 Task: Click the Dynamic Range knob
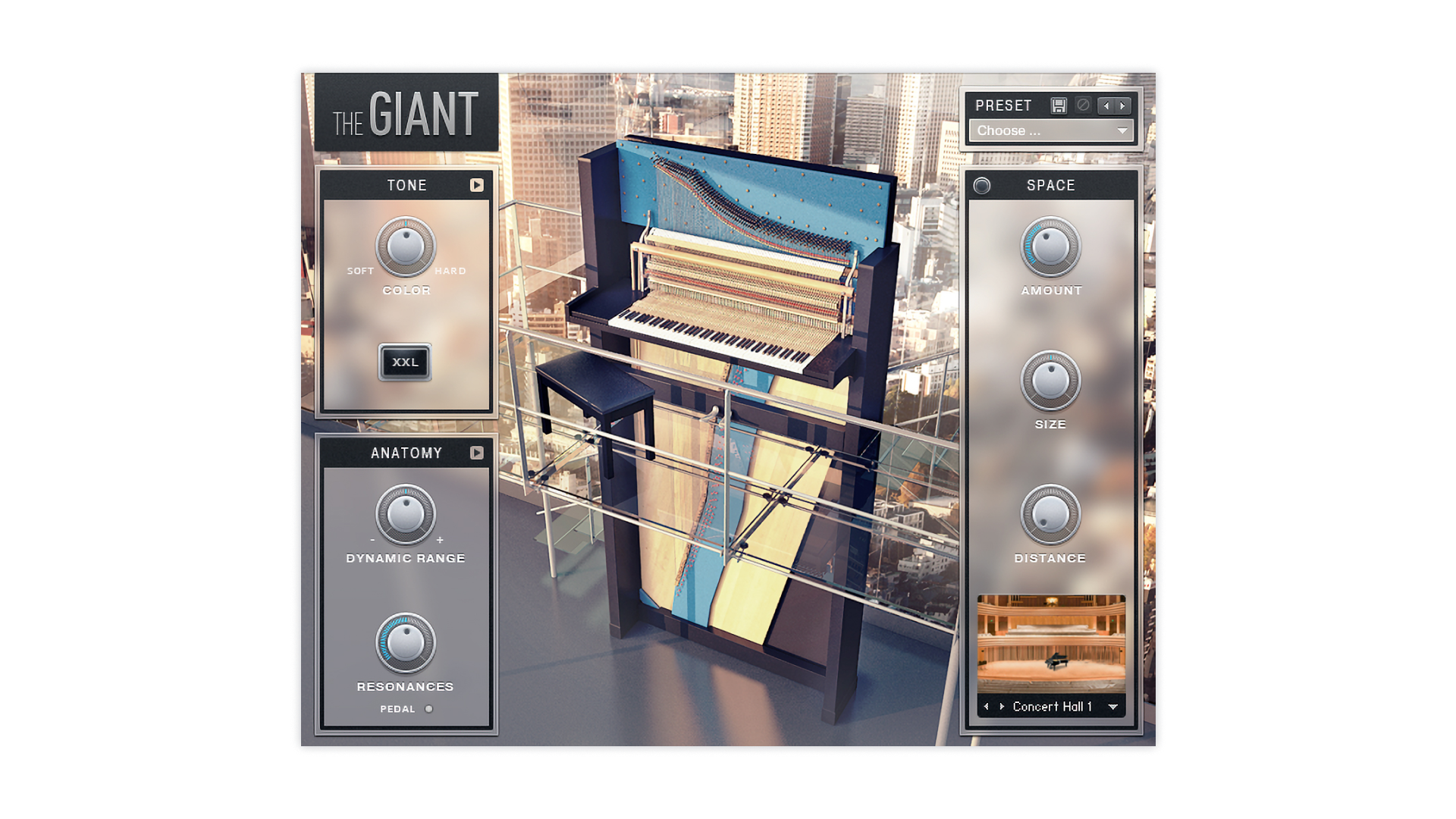tap(406, 514)
